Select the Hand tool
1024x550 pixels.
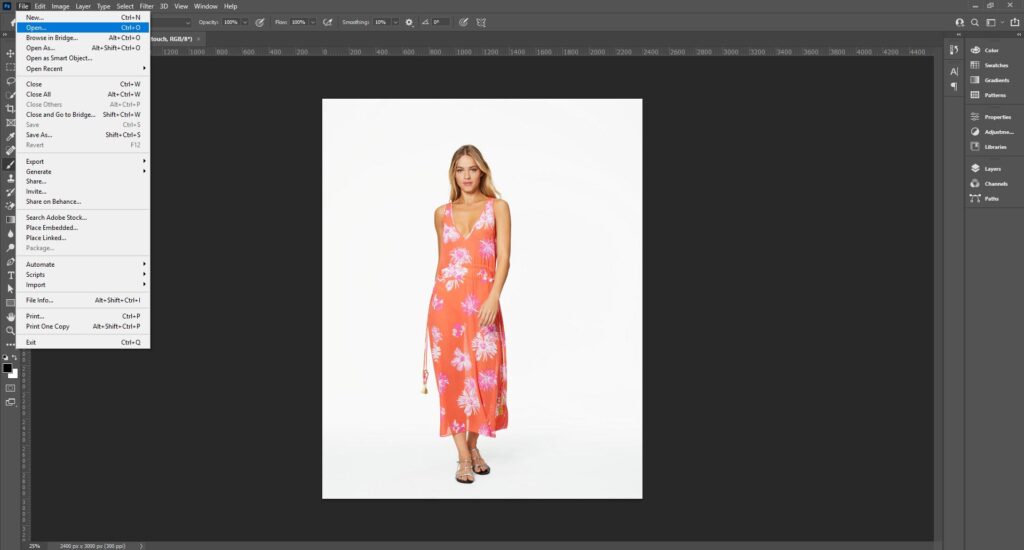point(10,316)
